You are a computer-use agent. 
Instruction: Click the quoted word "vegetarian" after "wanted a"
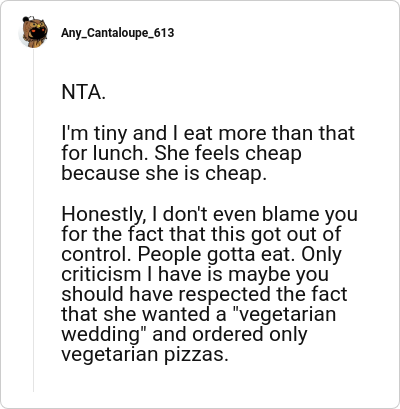pos(286,315)
